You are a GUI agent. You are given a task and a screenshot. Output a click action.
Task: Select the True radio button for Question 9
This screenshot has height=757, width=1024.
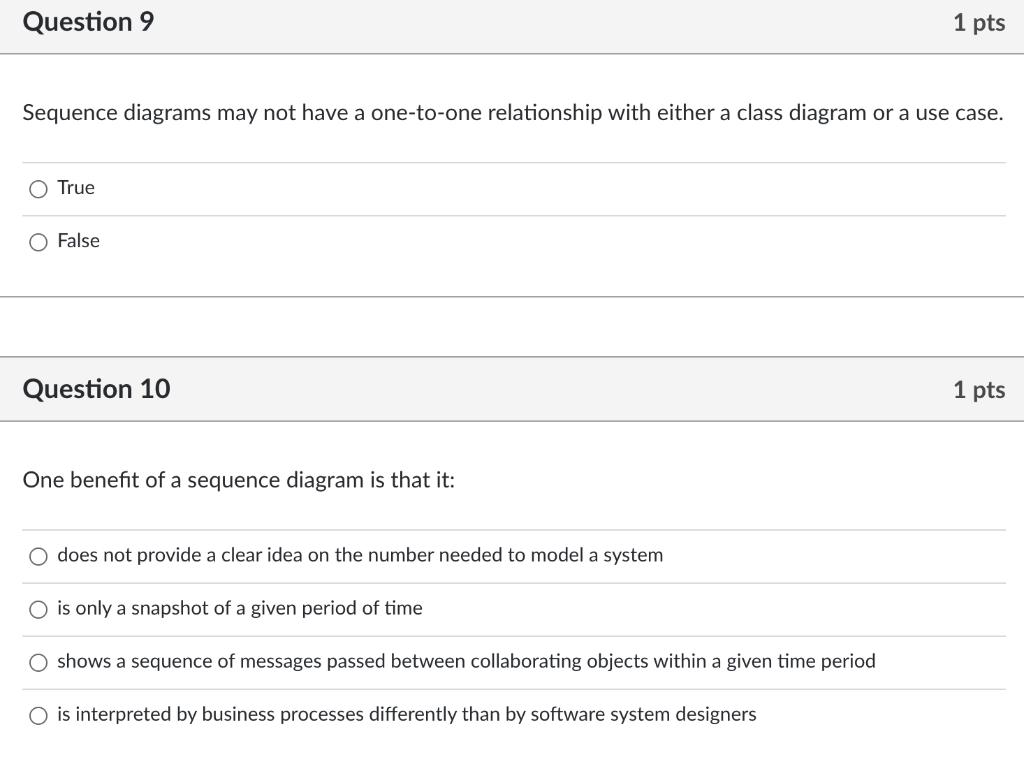click(x=37, y=188)
